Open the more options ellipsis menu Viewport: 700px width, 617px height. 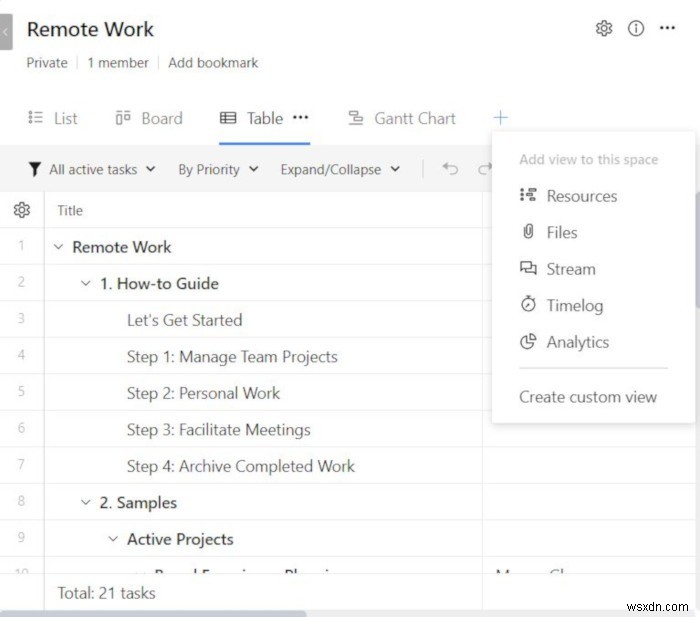pos(668,29)
